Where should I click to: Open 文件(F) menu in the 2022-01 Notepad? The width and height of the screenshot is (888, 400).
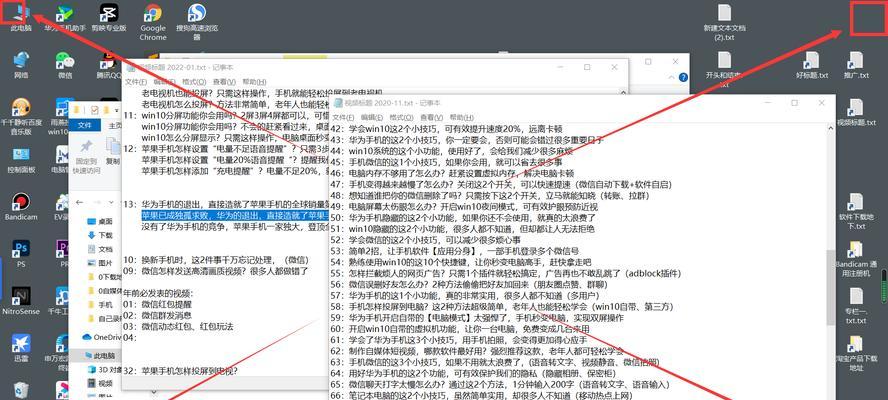pyautogui.click(x=136, y=82)
